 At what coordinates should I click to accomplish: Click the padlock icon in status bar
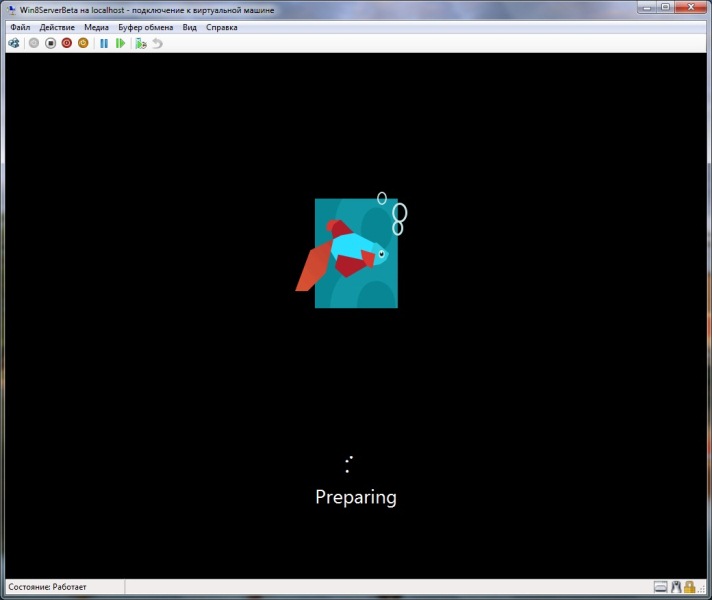(x=689, y=586)
